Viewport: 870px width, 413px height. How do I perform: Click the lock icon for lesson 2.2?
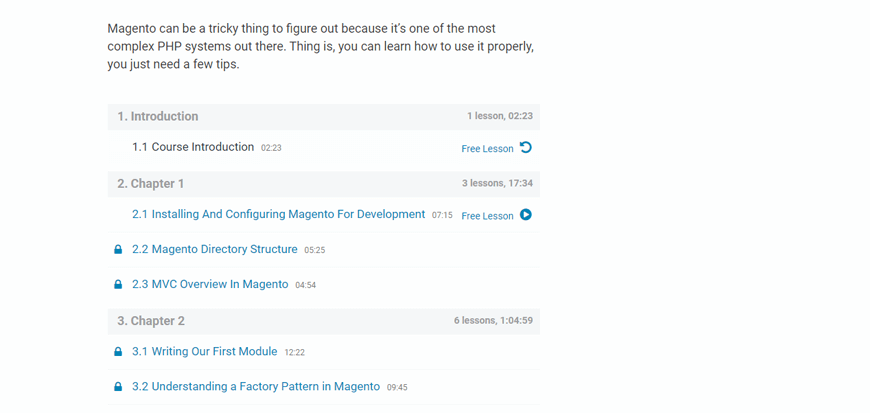click(x=118, y=250)
